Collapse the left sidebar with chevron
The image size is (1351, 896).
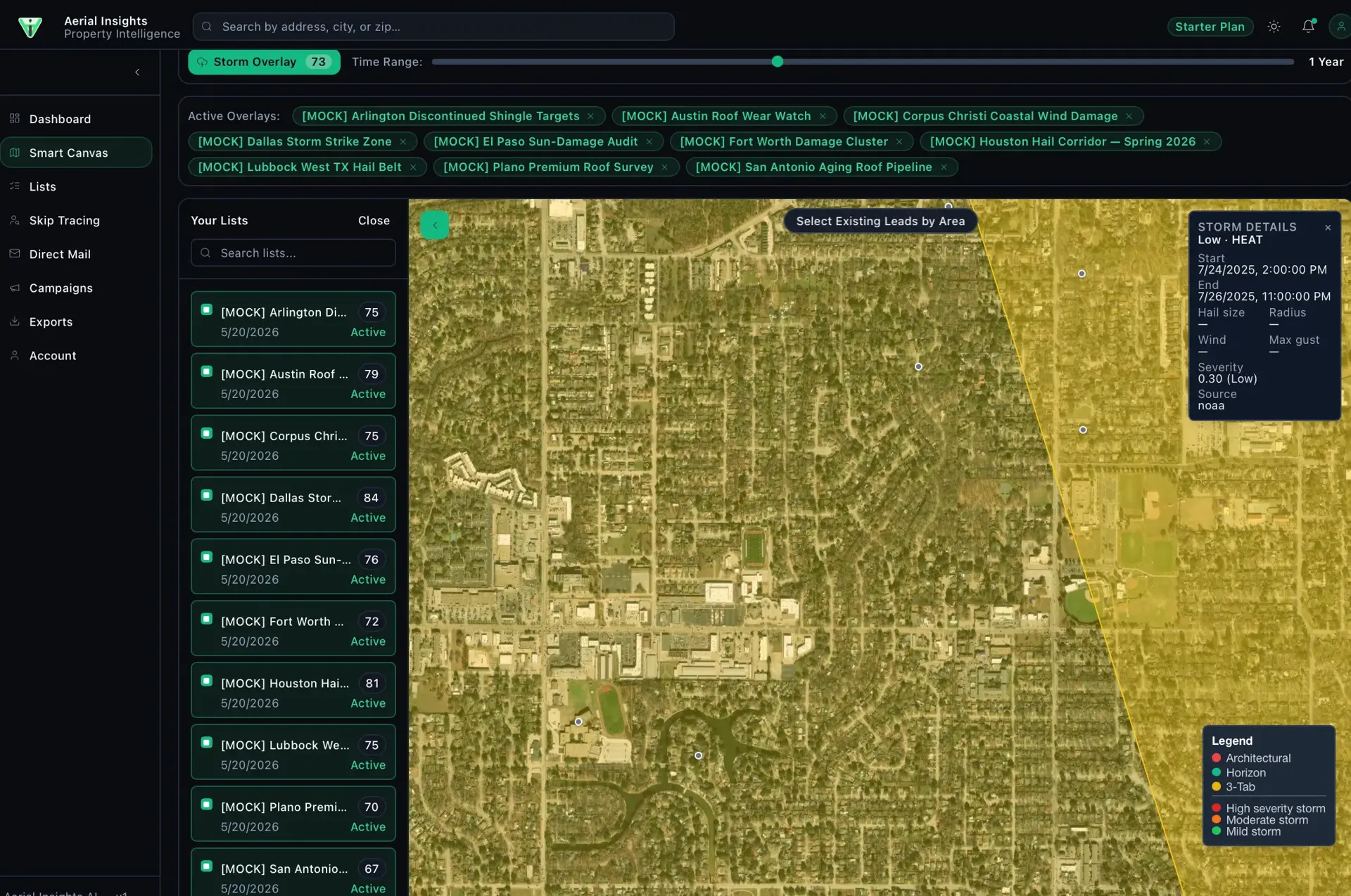[x=137, y=72]
